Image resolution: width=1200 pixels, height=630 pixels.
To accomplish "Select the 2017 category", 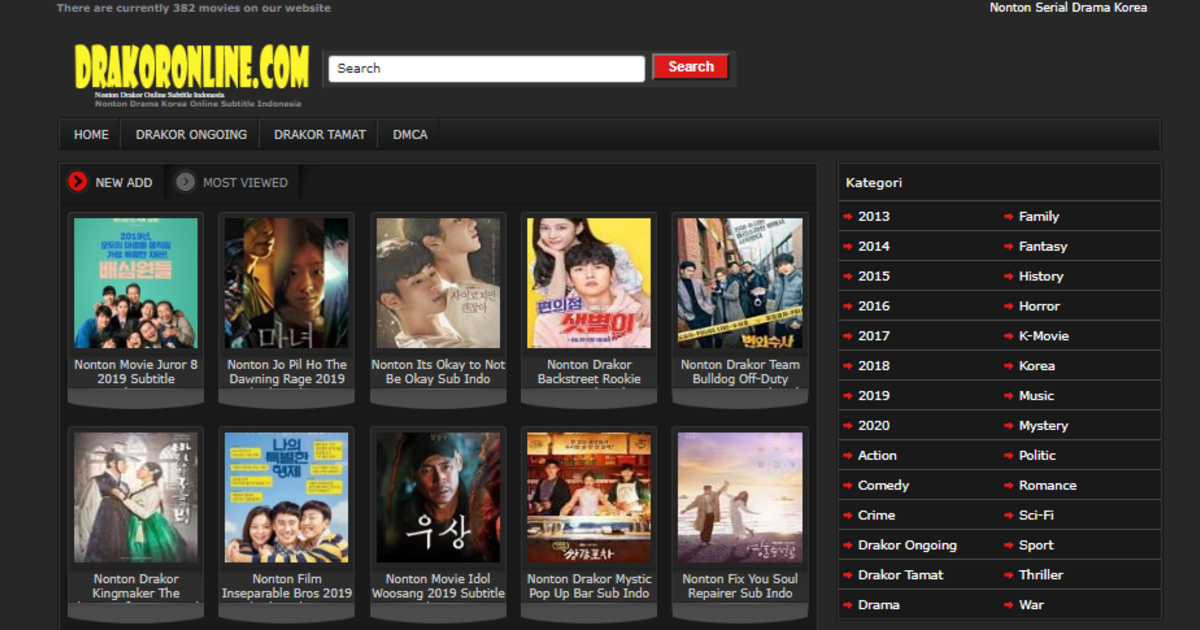I will tap(873, 336).
